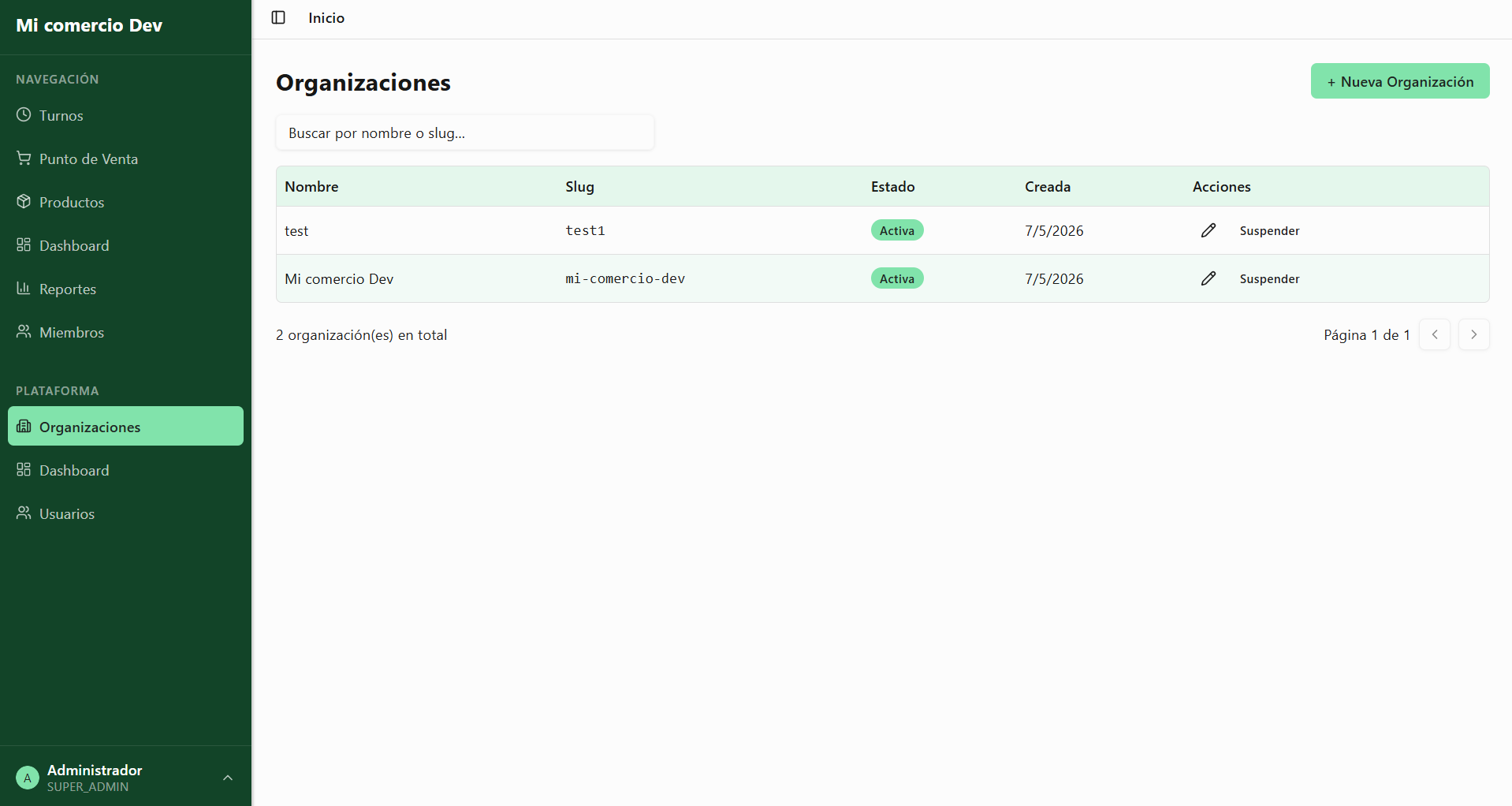
Task: Navigate to Productos
Action: (126, 202)
